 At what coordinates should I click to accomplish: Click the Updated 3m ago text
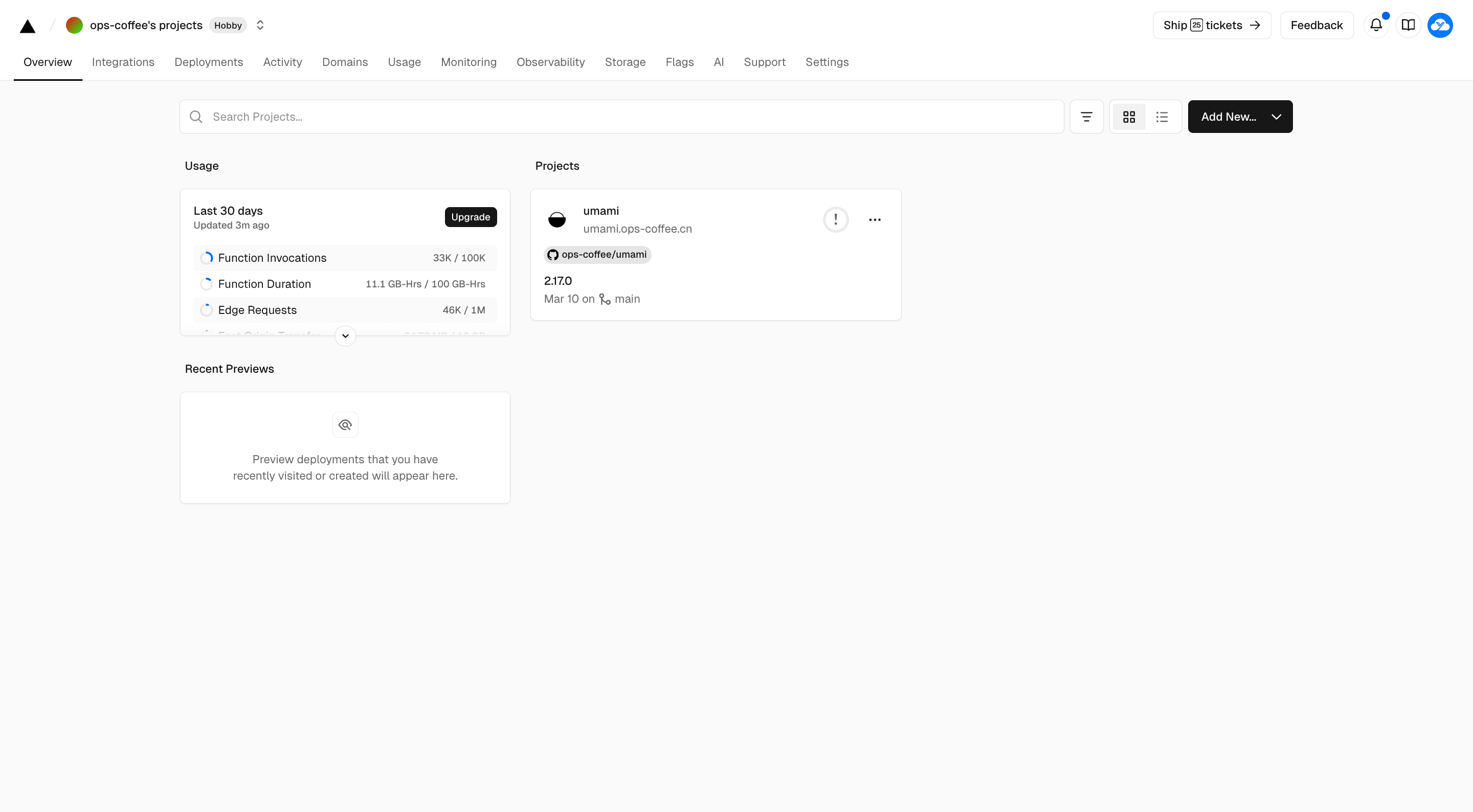232,225
